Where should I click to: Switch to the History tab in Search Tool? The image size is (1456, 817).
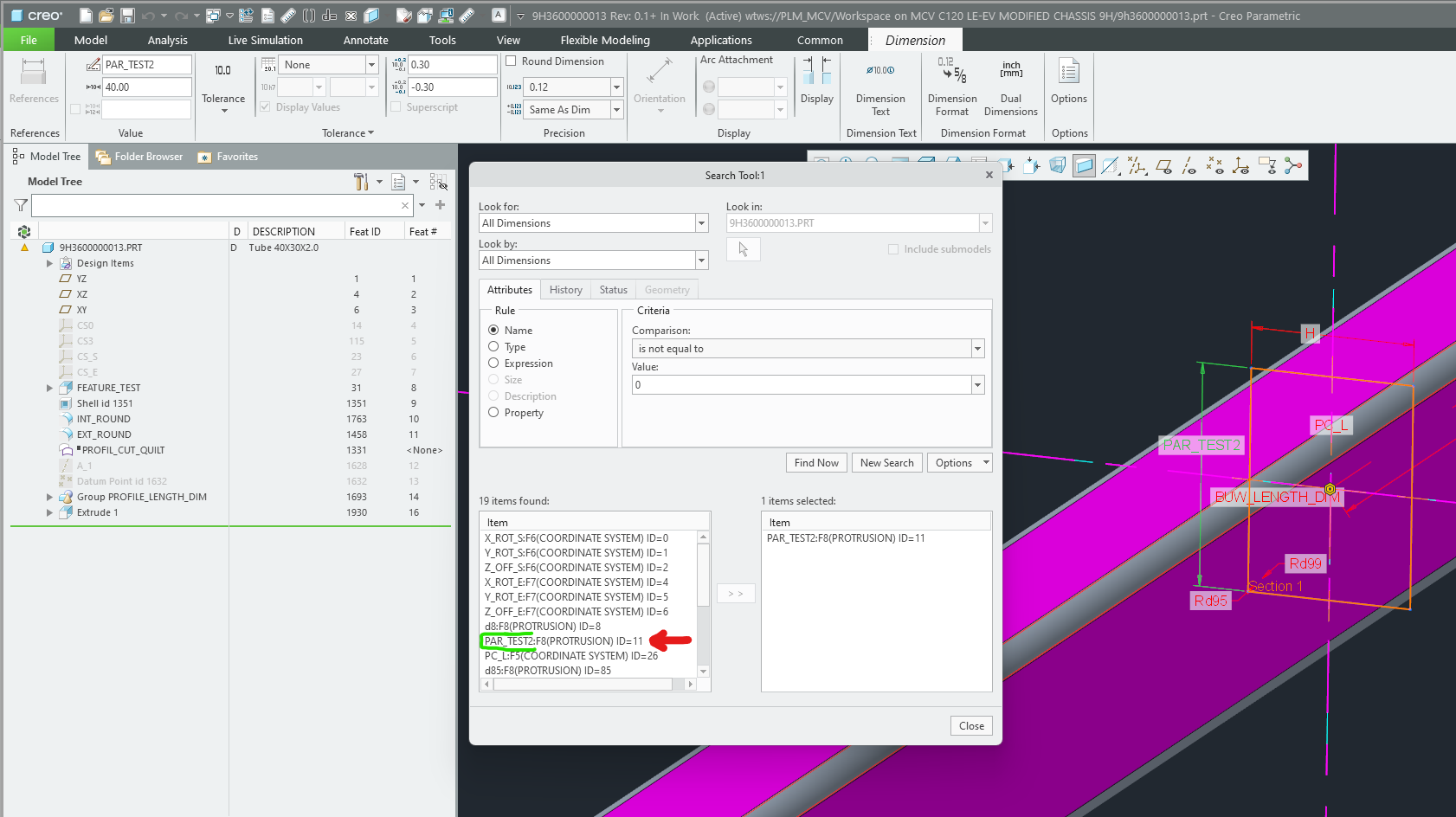coord(565,289)
